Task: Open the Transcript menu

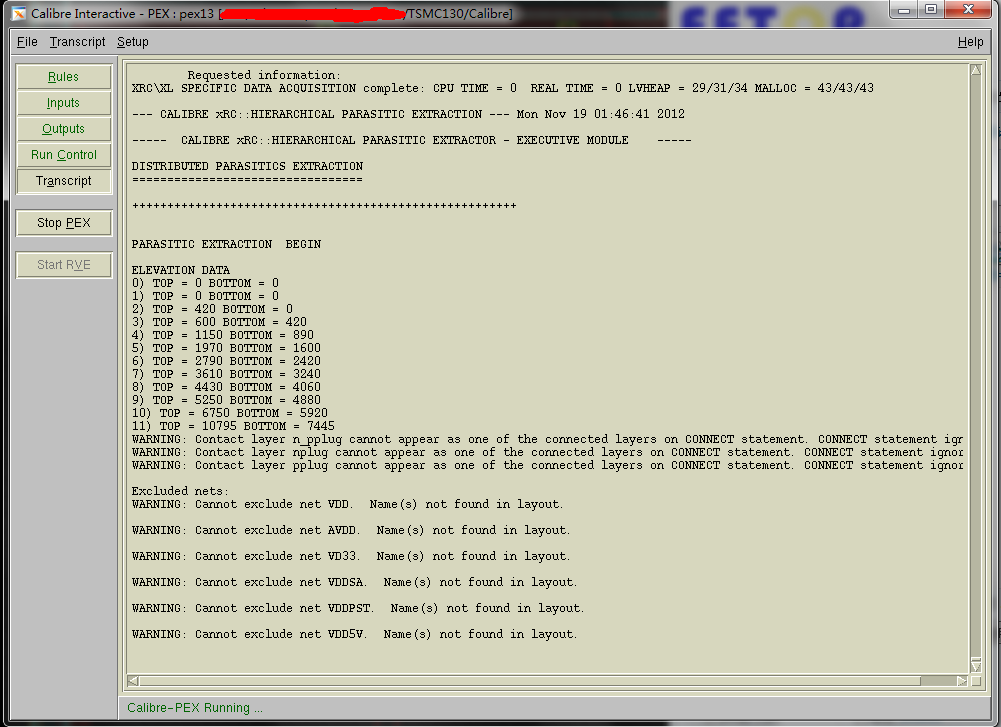Action: click(77, 42)
